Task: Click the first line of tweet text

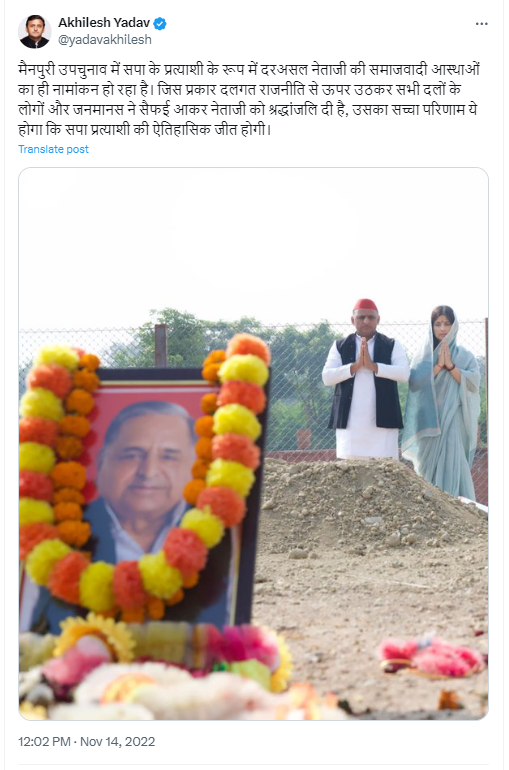Action: click(x=248, y=69)
